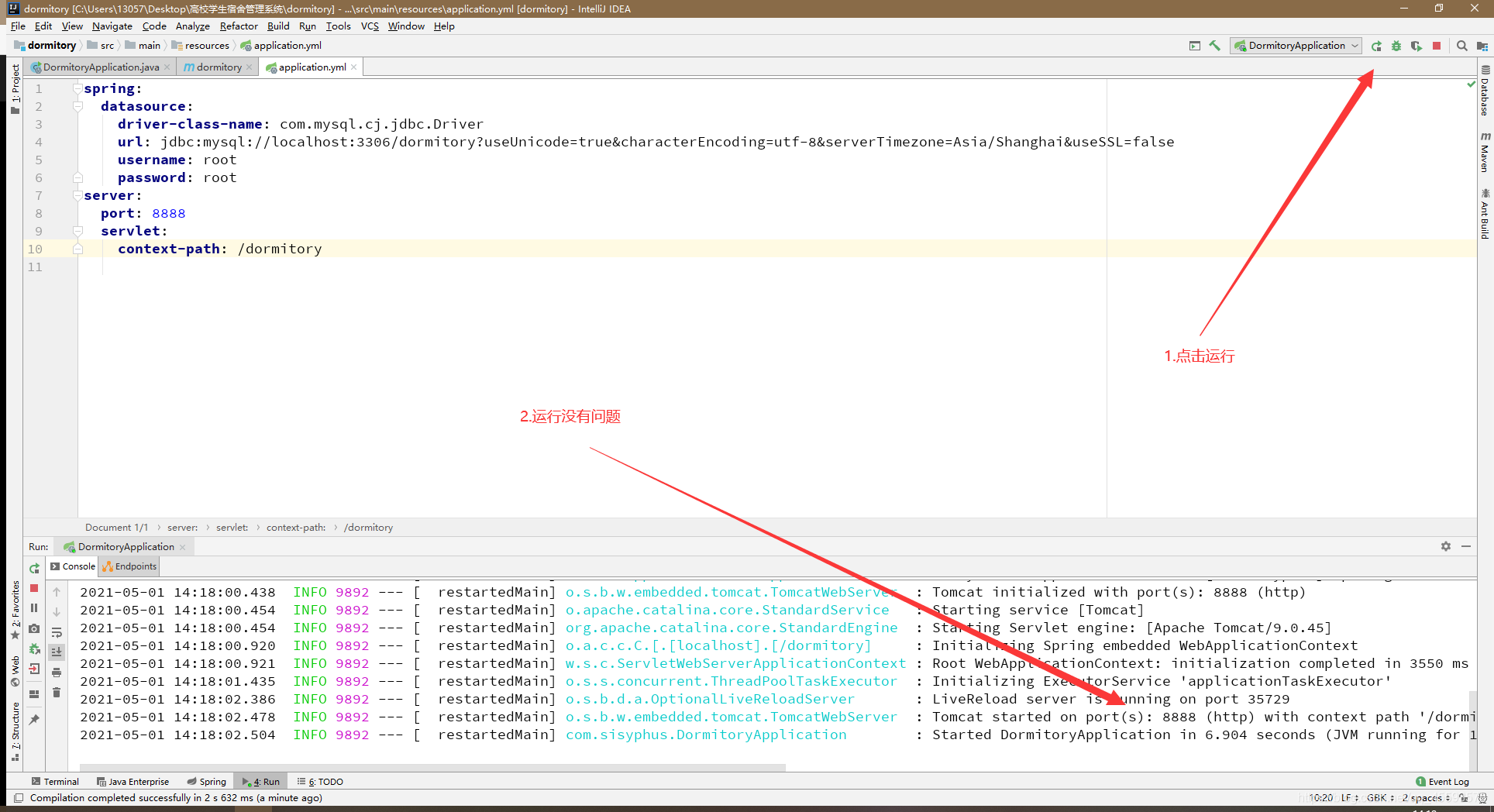Screen dimensions: 1494x812
Task: Switch to the Endpoints tab
Action: (x=129, y=566)
